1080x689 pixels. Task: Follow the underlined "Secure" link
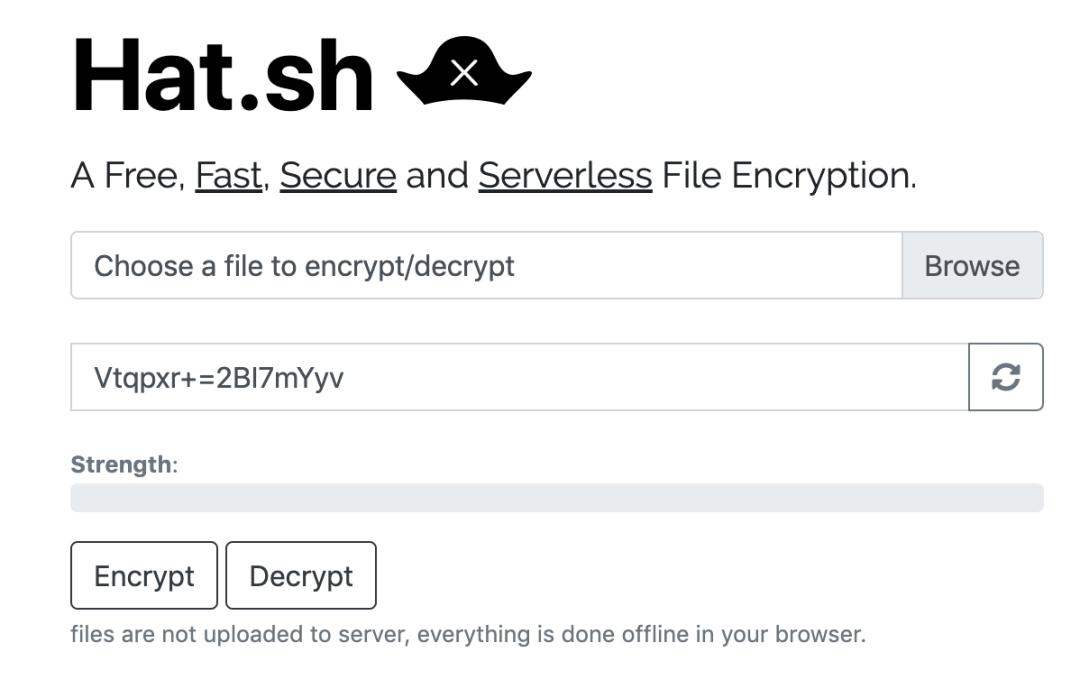point(338,176)
